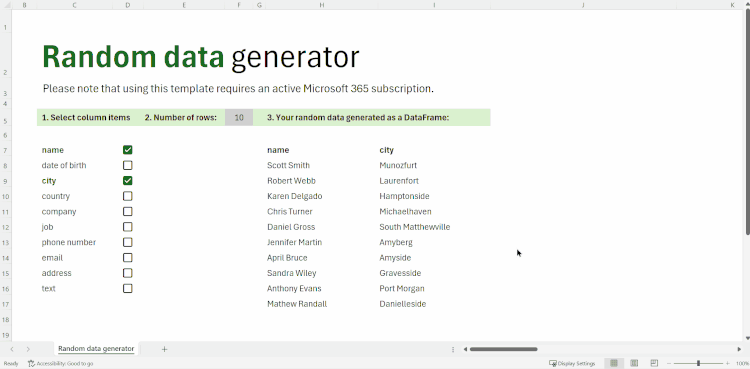Switch to Normal view icon
Viewport: 750px width, 369px height.
[614, 363]
